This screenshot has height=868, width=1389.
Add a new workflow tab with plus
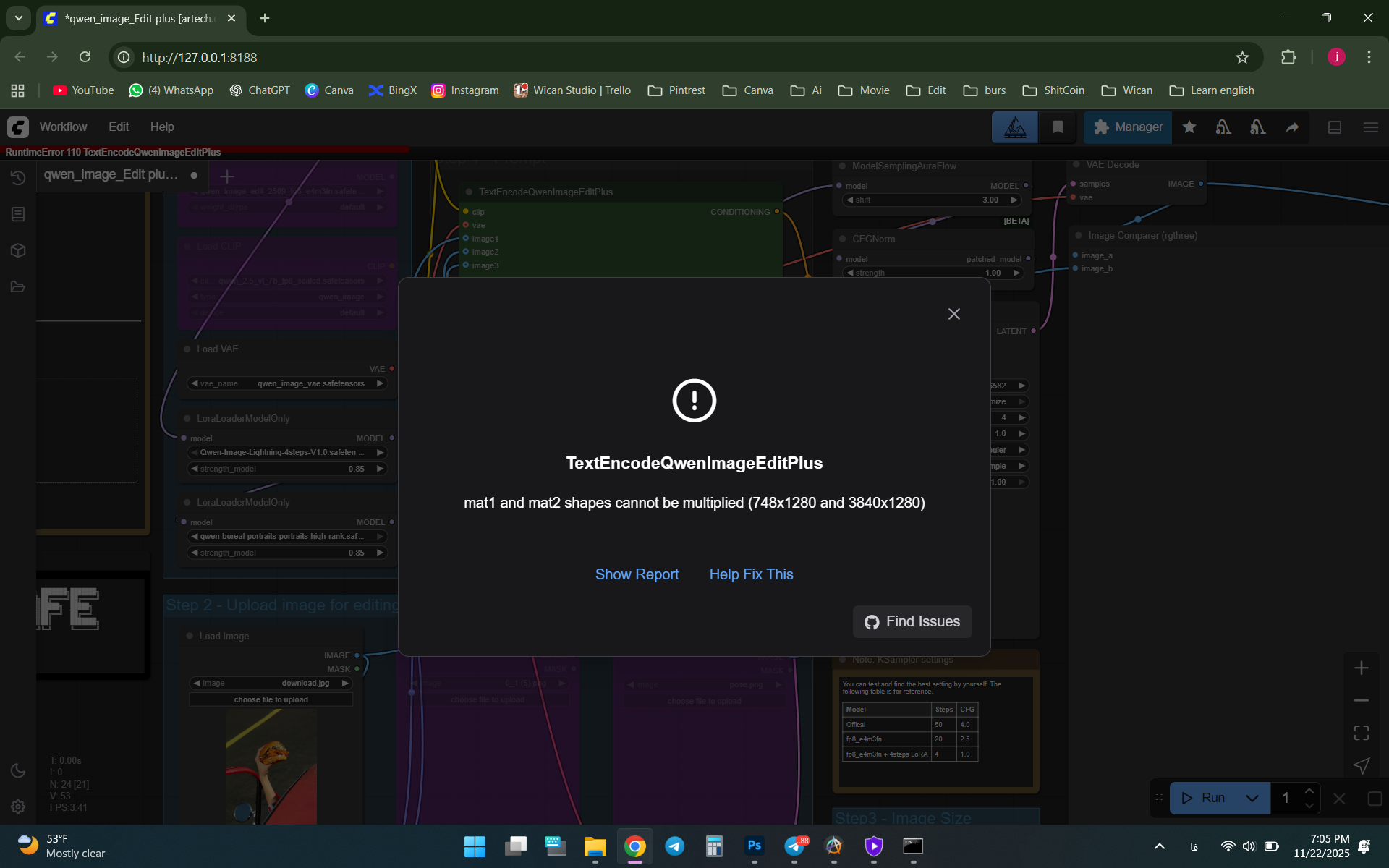coord(227,176)
